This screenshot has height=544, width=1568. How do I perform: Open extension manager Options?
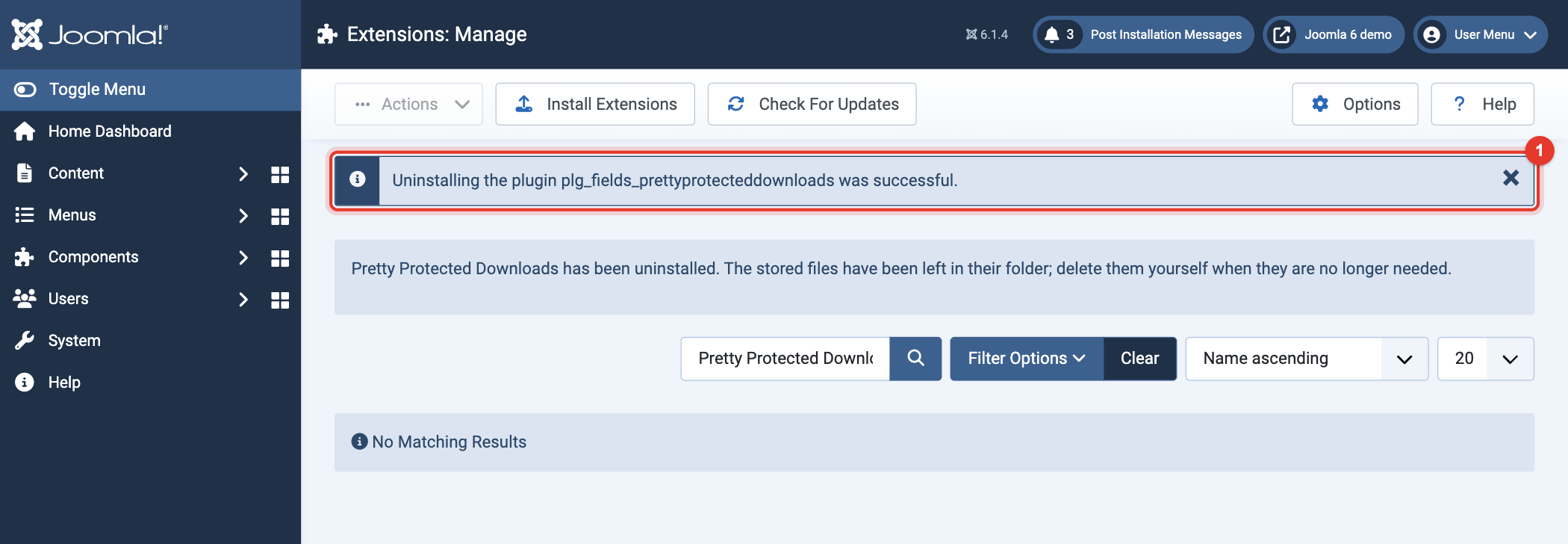pyautogui.click(x=1354, y=104)
